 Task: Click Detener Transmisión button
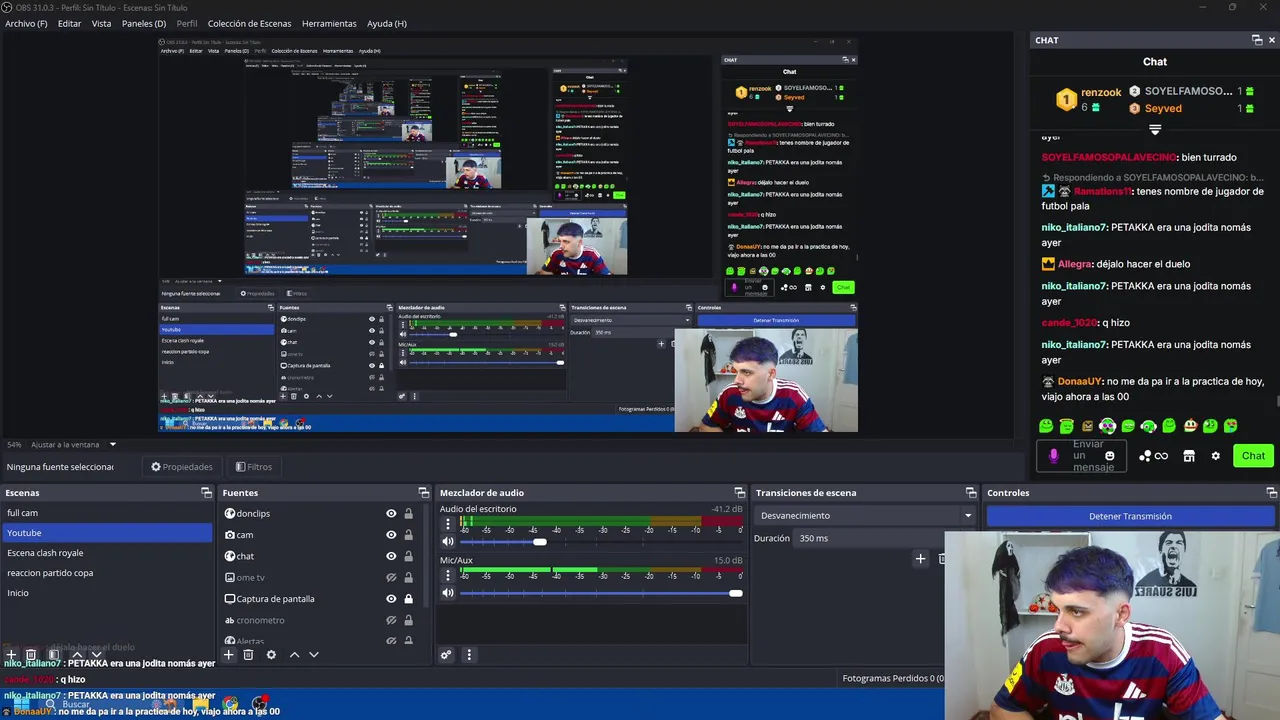(1130, 516)
